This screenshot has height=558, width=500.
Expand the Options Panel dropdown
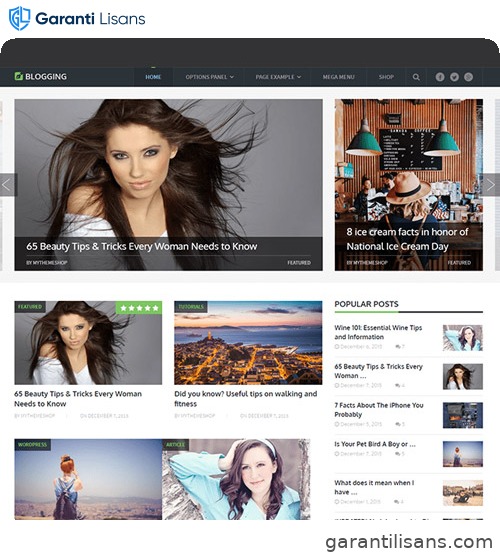tap(209, 77)
